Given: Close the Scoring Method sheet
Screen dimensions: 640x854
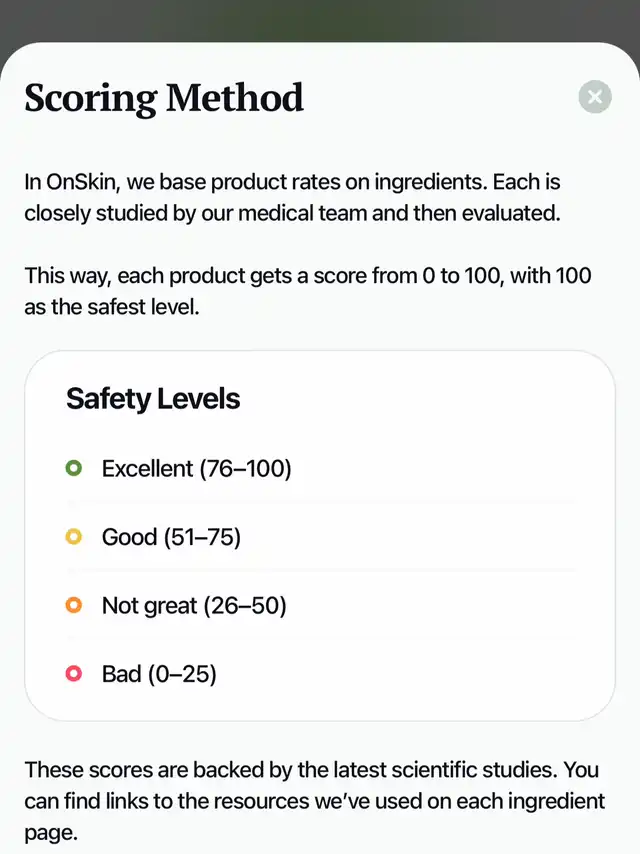Looking at the screenshot, I should pos(595,97).
